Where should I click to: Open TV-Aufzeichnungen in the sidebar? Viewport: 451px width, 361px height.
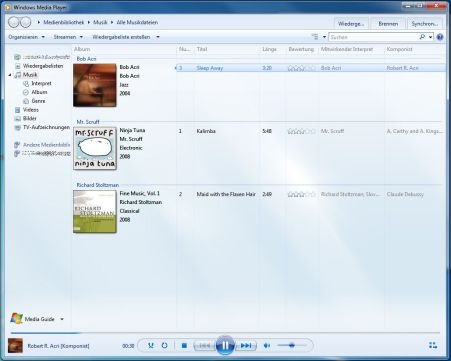pos(46,127)
